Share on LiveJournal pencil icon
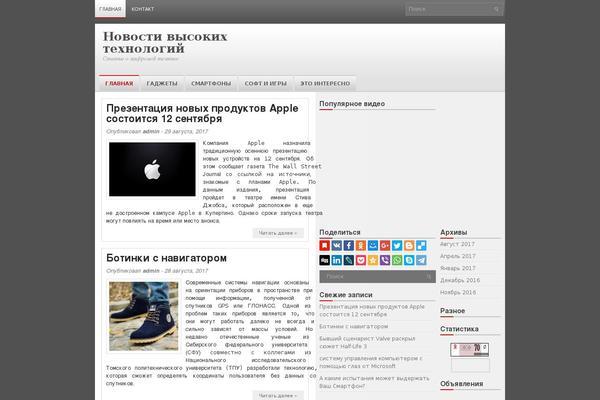This screenshot has width=600, height=400. coord(349,260)
